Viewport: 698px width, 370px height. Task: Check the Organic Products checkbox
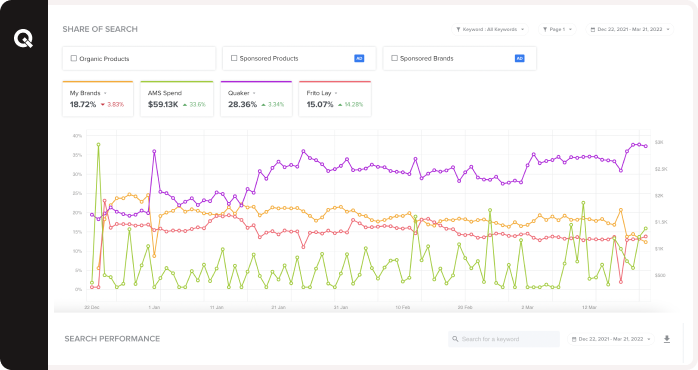[74, 58]
